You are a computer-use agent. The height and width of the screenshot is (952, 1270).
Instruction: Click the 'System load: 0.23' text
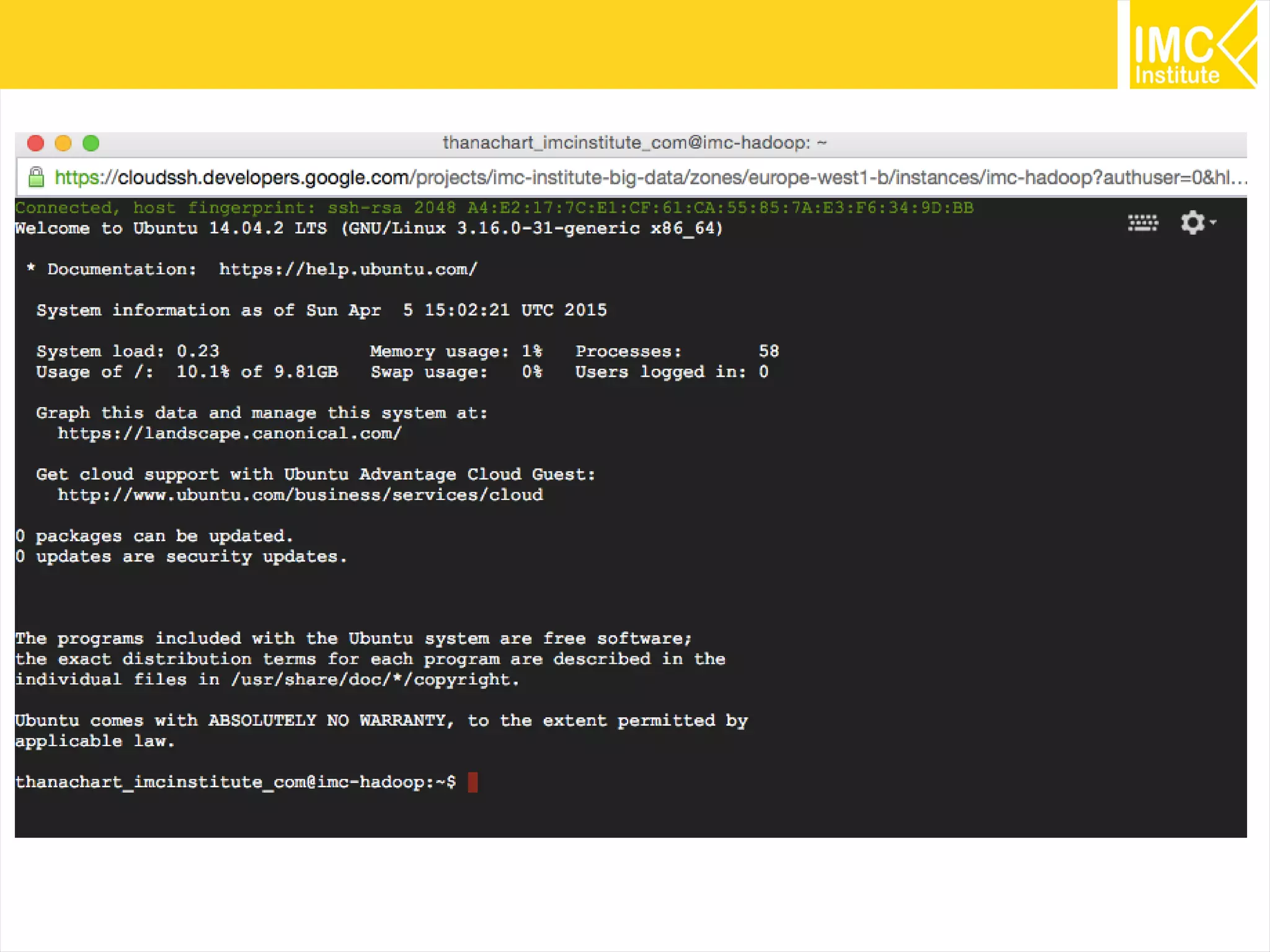coord(128,351)
